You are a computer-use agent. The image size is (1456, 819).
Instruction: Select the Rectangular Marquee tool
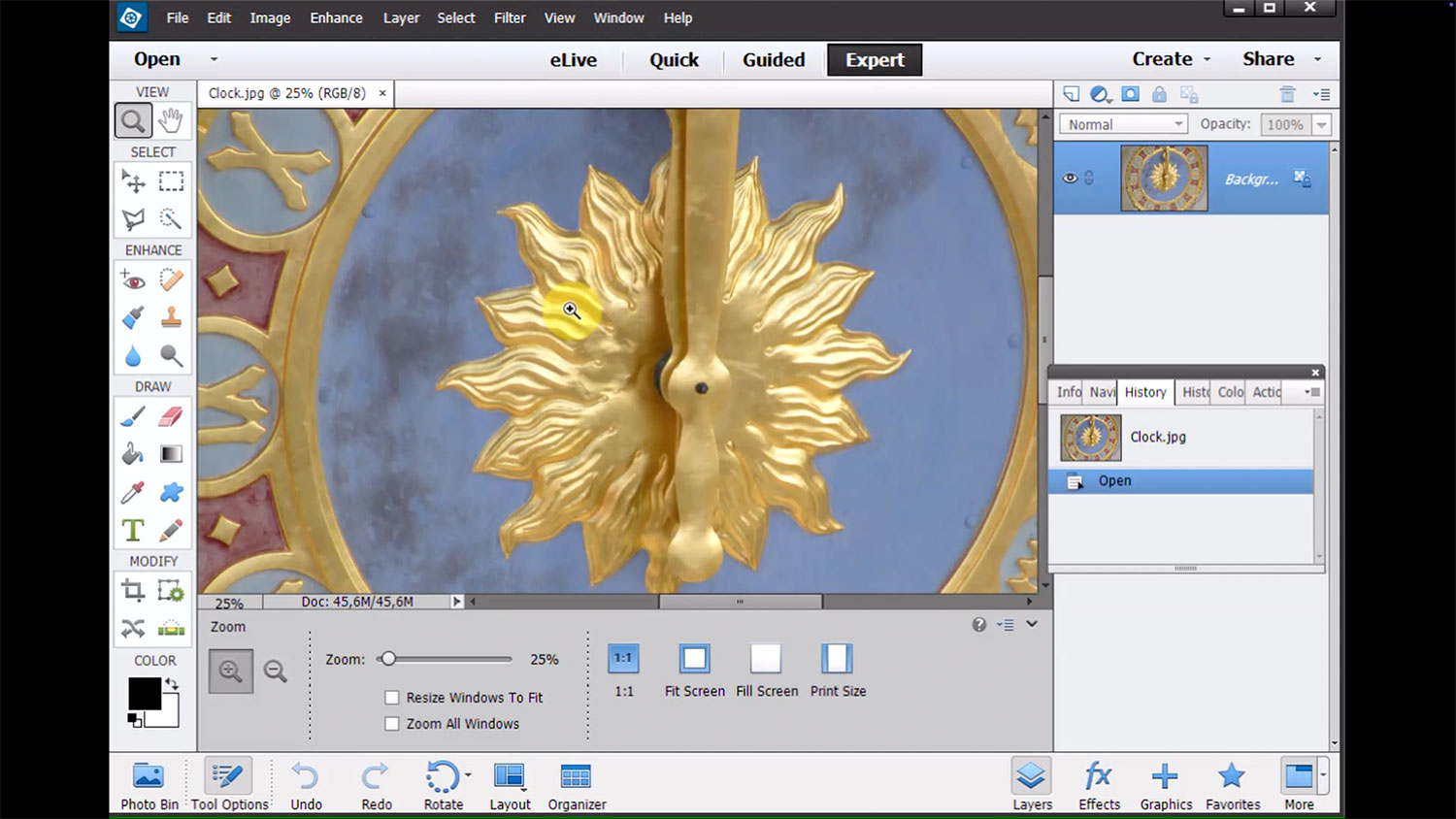[171, 181]
